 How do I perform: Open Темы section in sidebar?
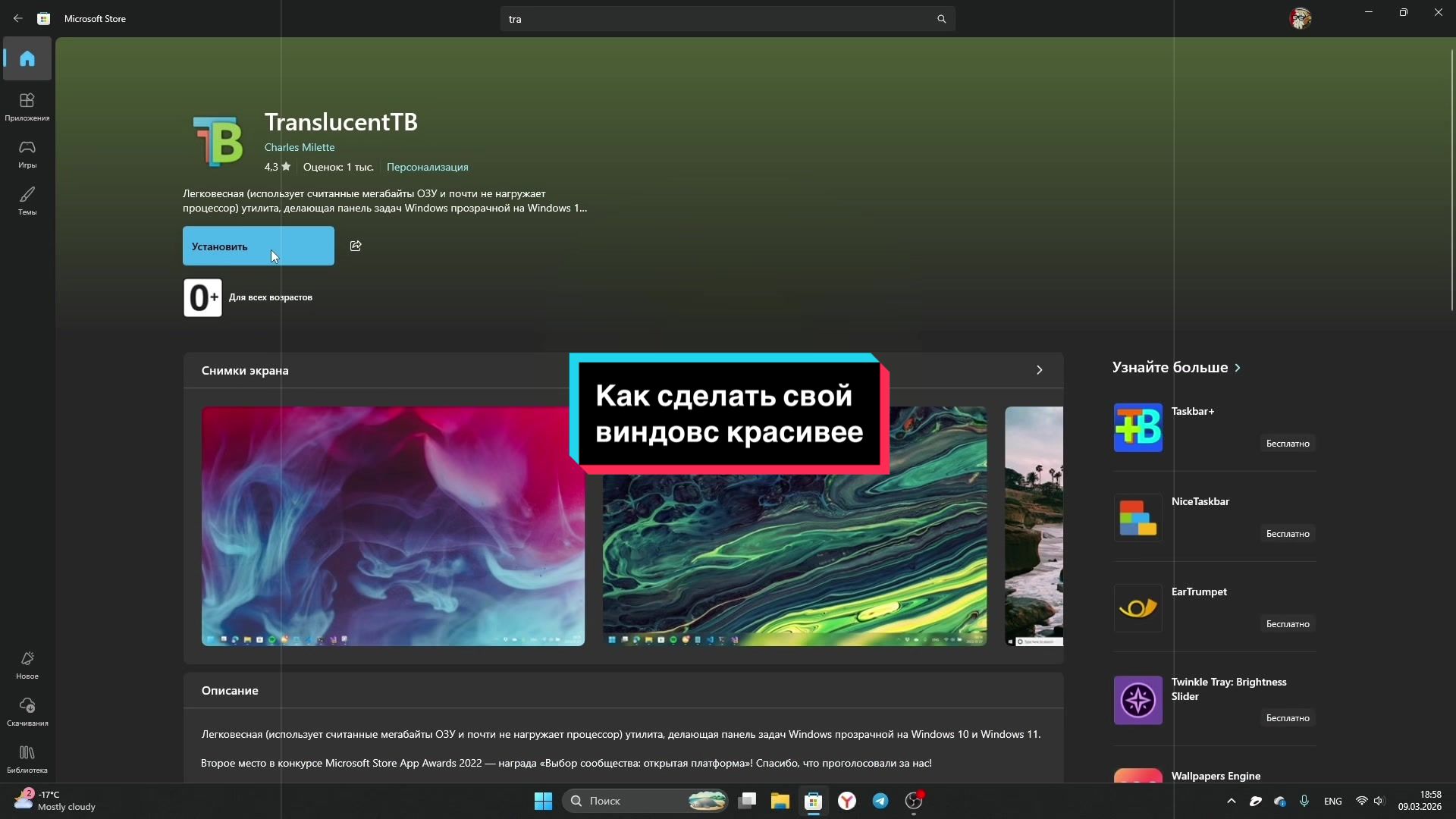click(x=27, y=201)
